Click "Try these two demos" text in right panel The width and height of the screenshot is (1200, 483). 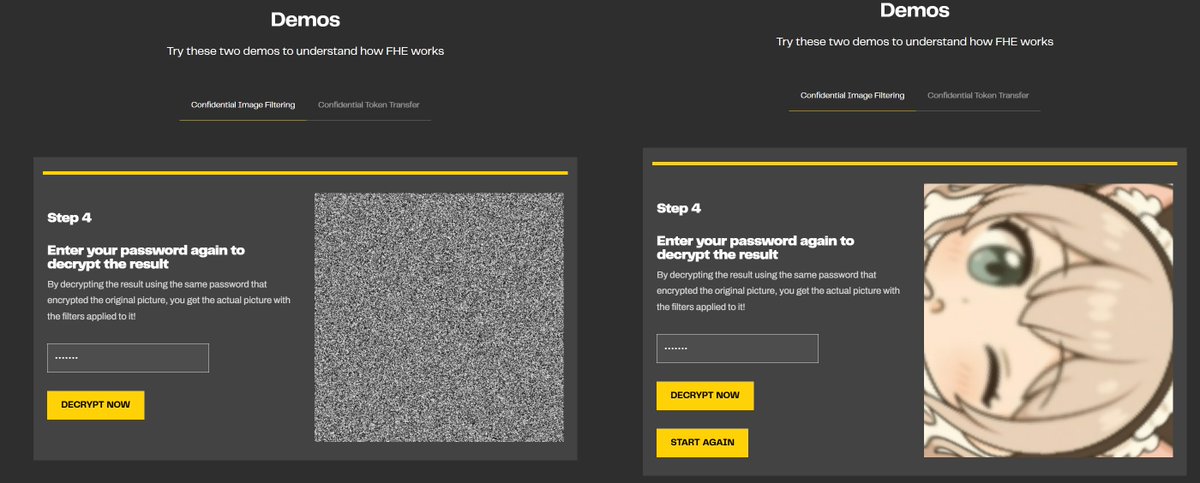(x=915, y=42)
